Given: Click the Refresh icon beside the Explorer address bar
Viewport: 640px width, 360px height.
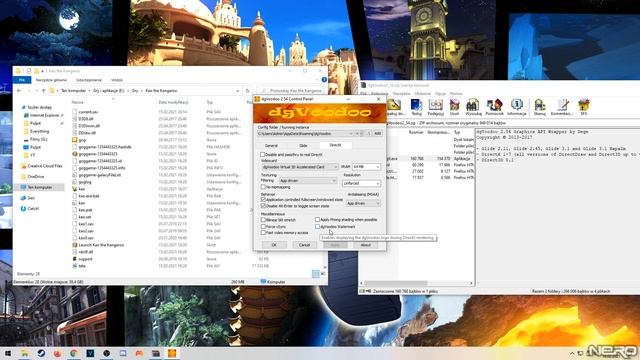Looking at the screenshot, I should coord(247,91).
